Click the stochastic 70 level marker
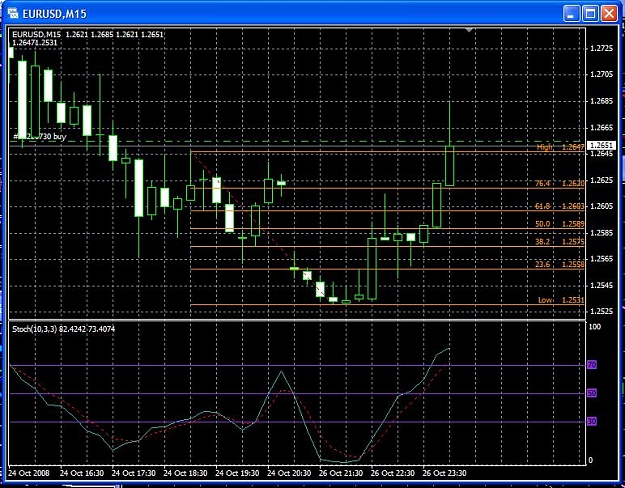 [592, 365]
